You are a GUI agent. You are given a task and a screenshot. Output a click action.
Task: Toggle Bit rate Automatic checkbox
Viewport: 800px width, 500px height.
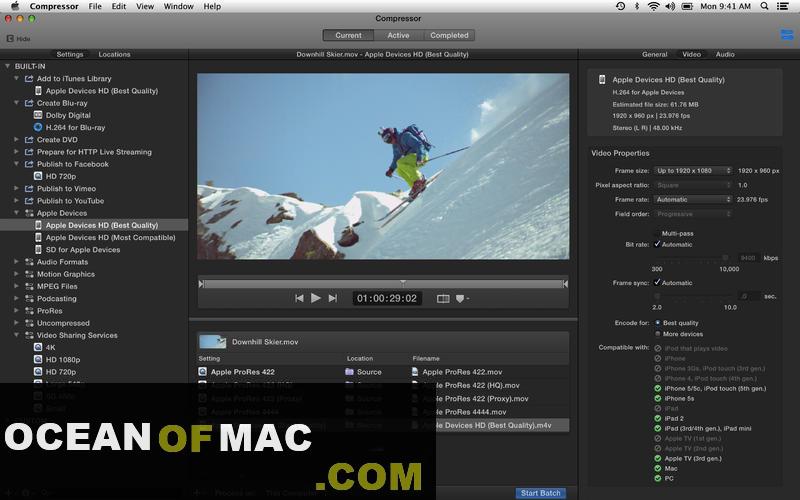pyautogui.click(x=657, y=244)
